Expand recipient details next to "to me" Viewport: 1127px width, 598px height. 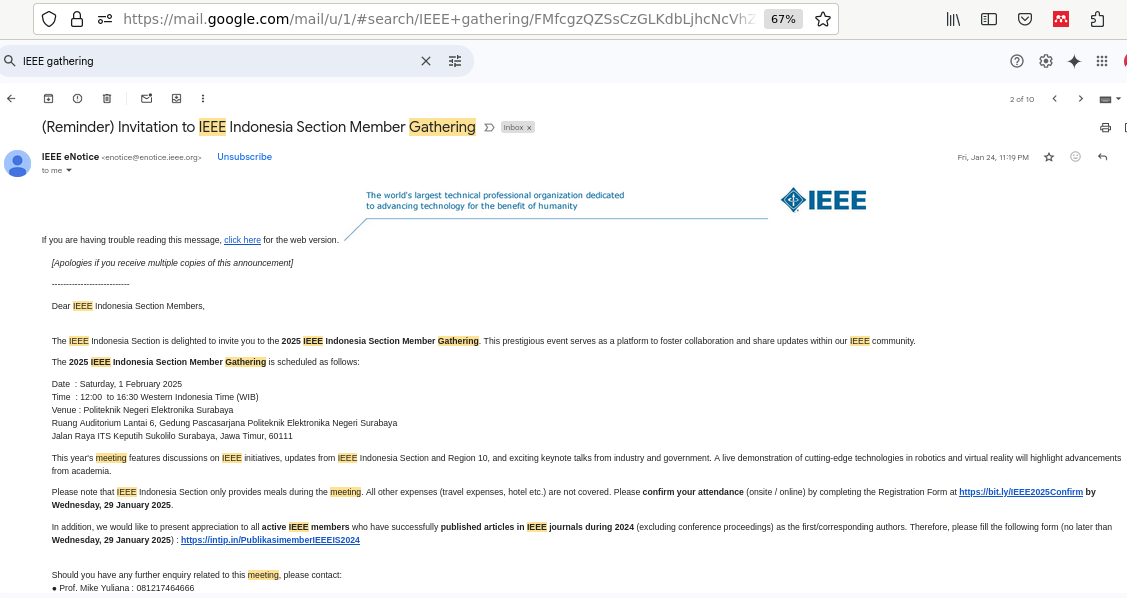pos(69,171)
